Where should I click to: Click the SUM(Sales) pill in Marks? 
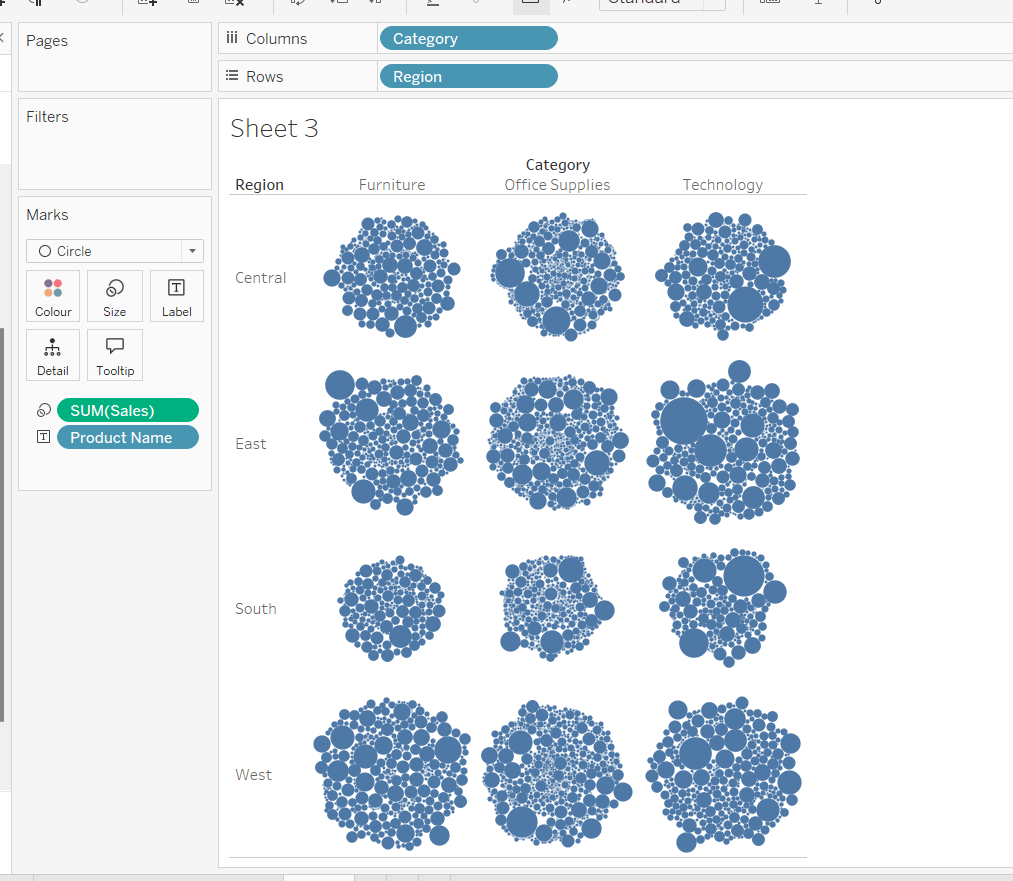tap(128, 411)
